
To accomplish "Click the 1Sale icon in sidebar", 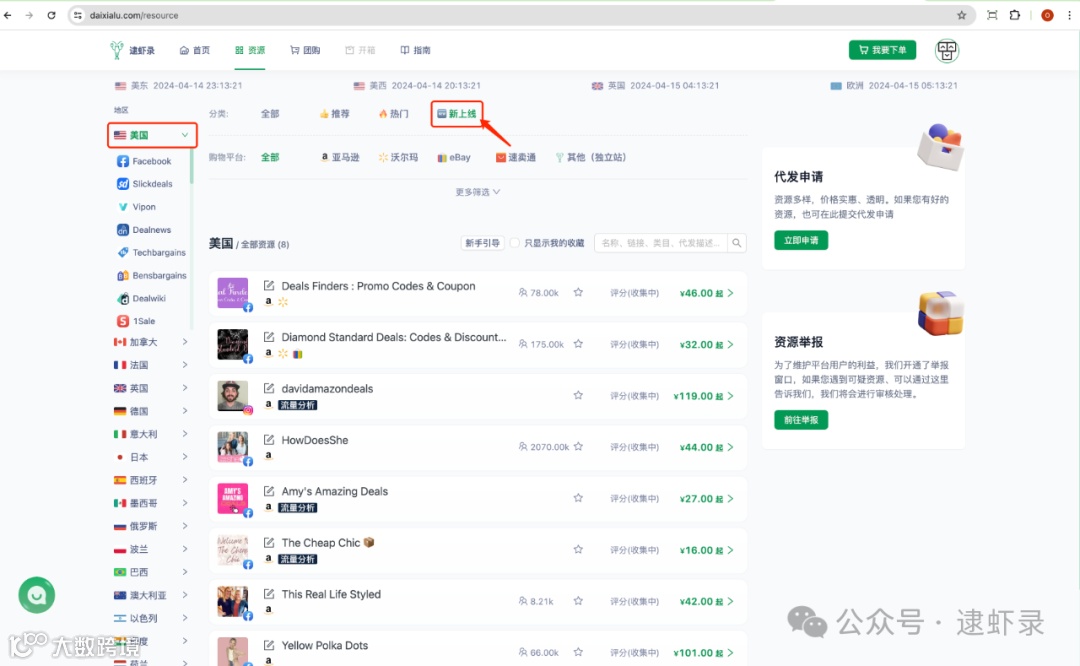I will point(123,321).
